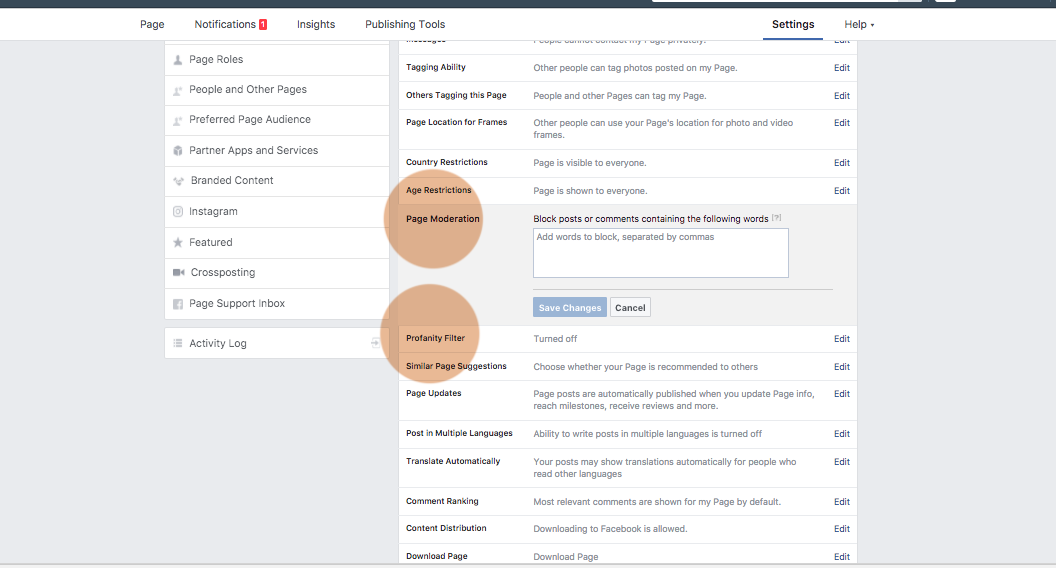Click the help question mark beside blocked words
This screenshot has width=1056, height=568.
(x=777, y=218)
